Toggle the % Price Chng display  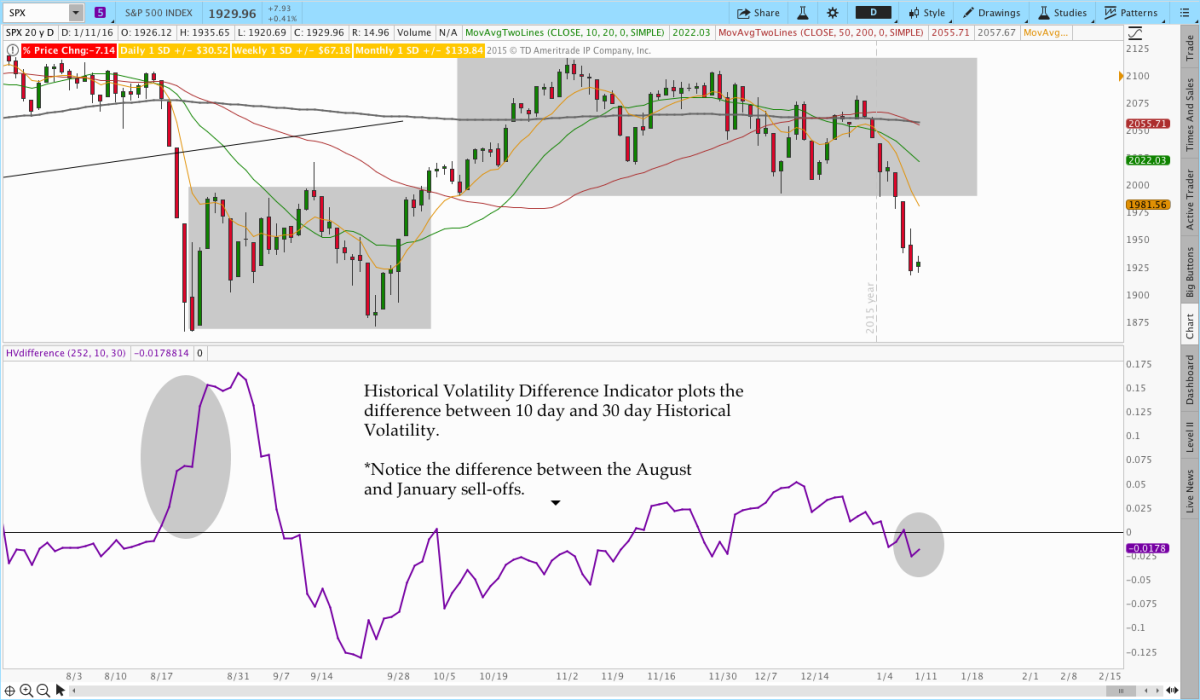click(70, 50)
